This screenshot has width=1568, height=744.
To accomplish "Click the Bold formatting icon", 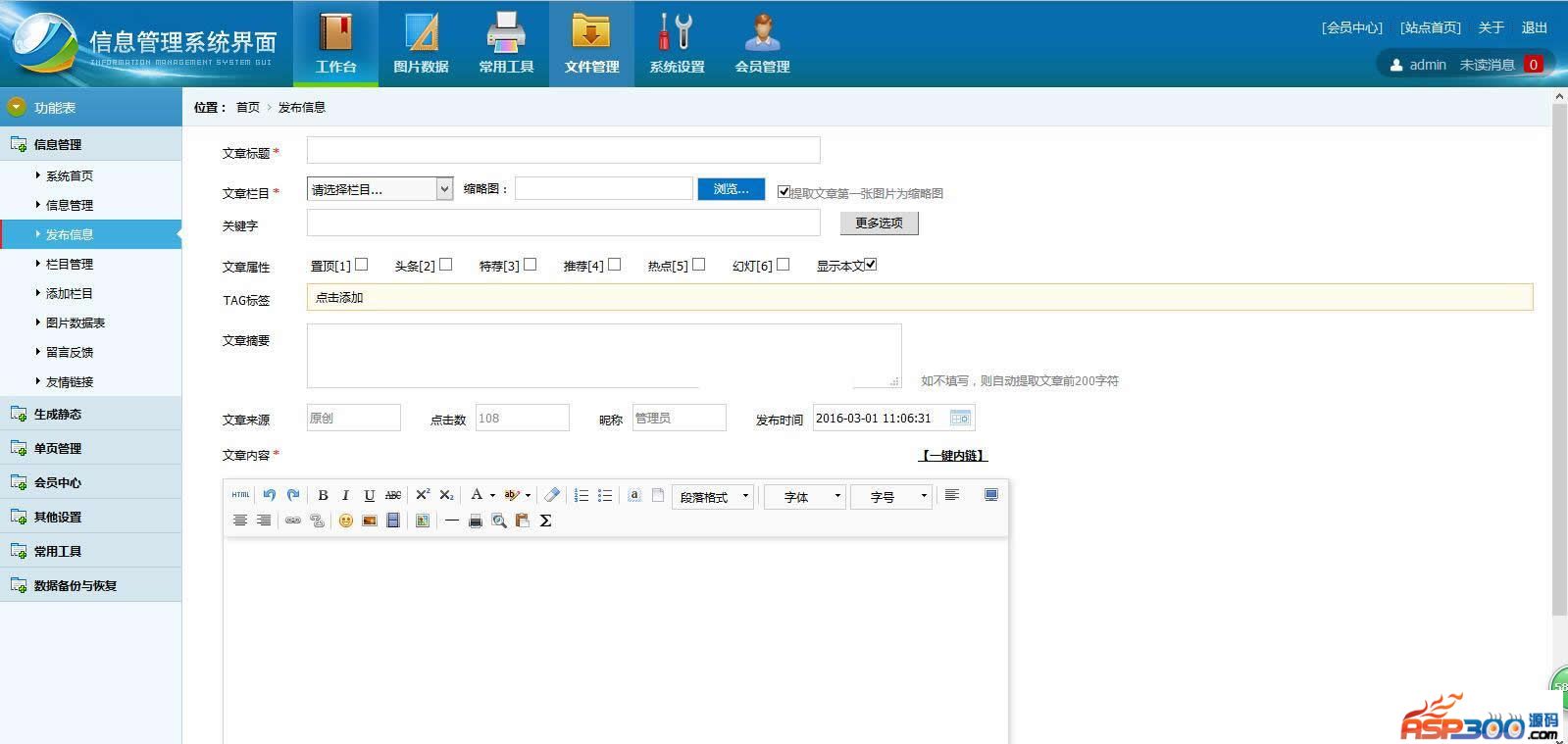I will pos(323,496).
